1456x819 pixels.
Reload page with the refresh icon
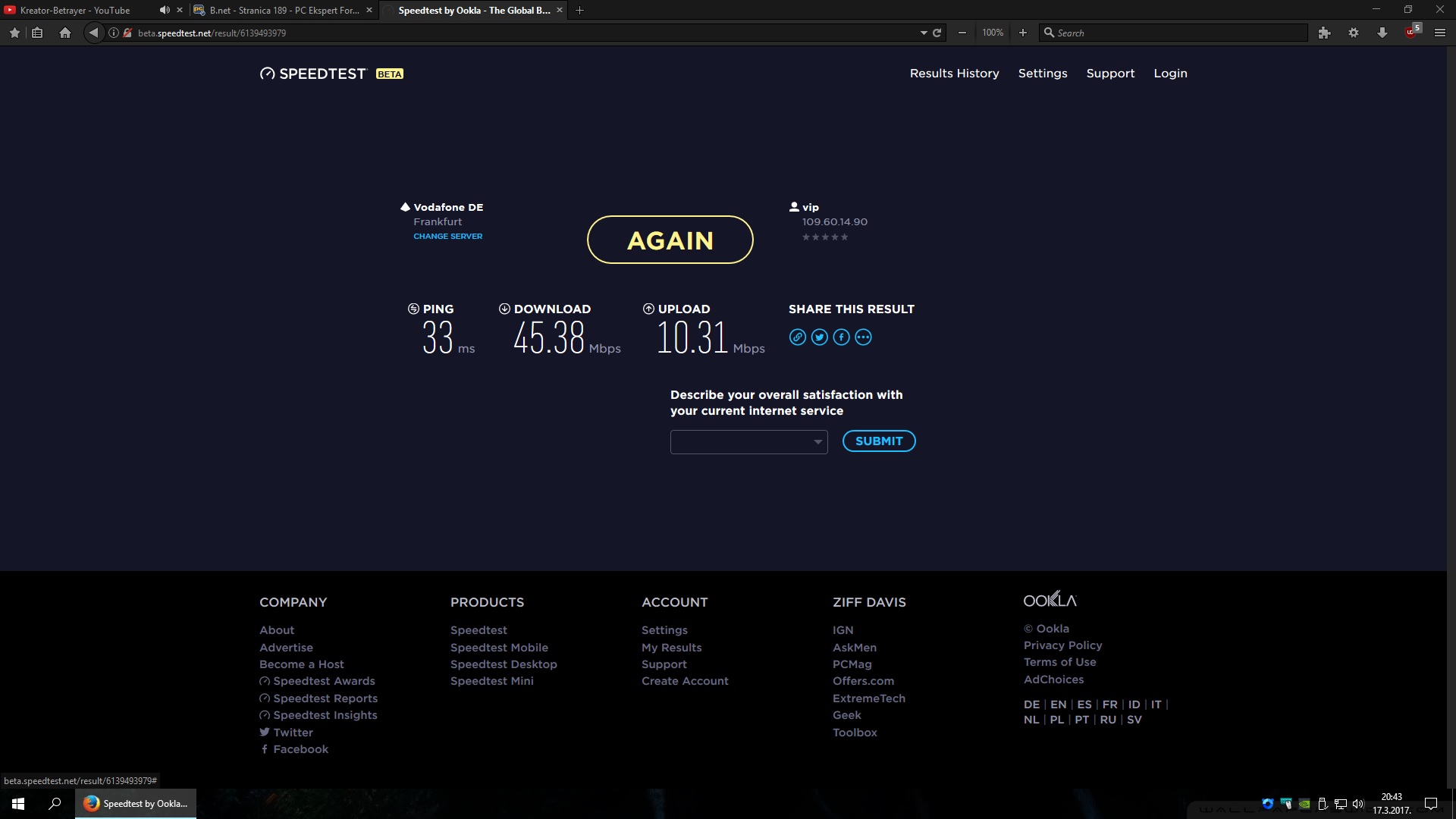(x=937, y=33)
